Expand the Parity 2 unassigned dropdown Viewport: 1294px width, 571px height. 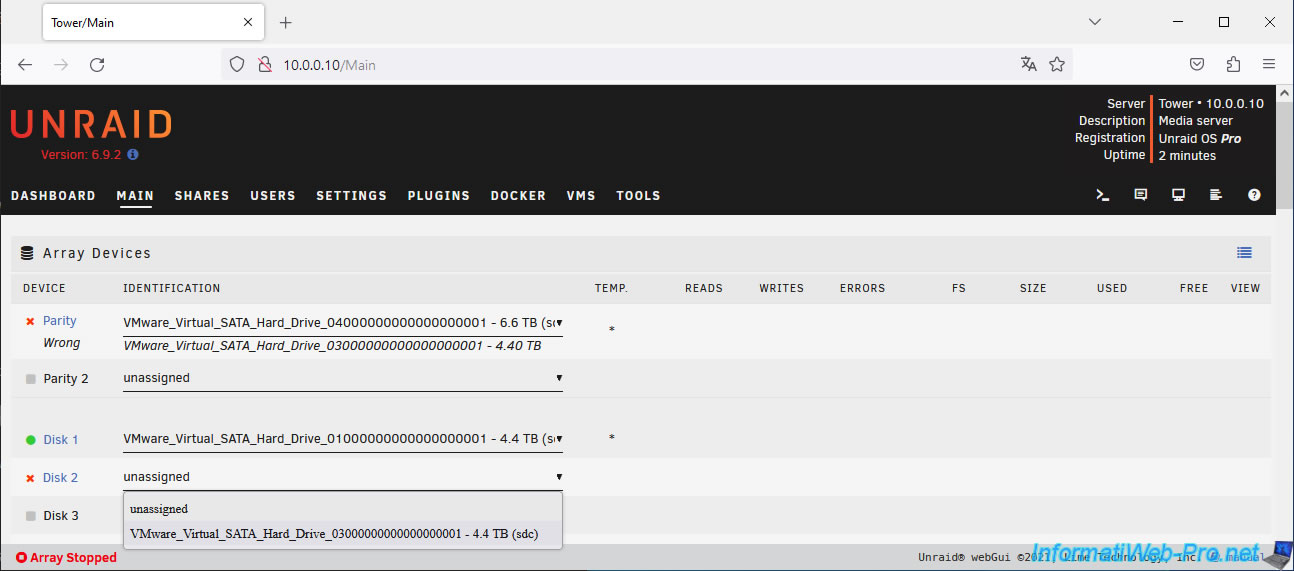pyautogui.click(x=342, y=379)
